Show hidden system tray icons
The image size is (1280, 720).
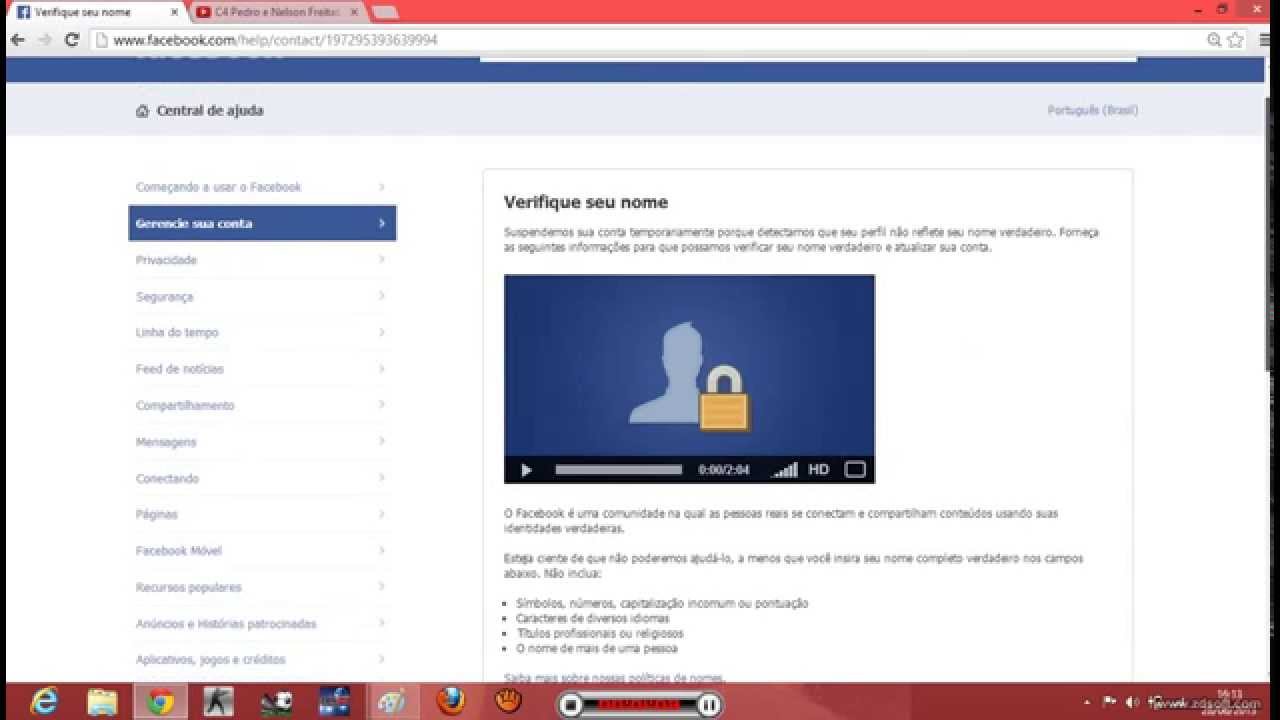tap(1089, 702)
